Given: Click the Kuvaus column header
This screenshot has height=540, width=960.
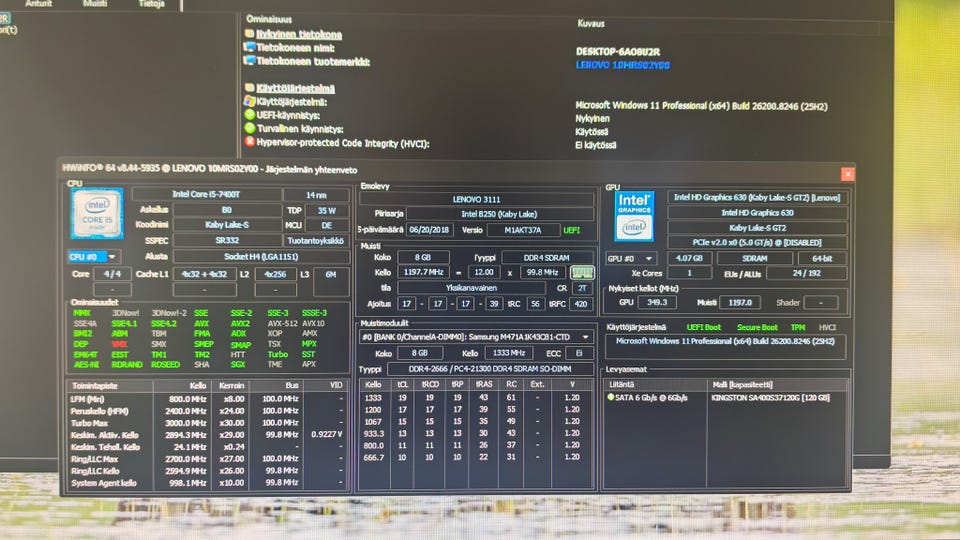Looking at the screenshot, I should pos(591,23).
